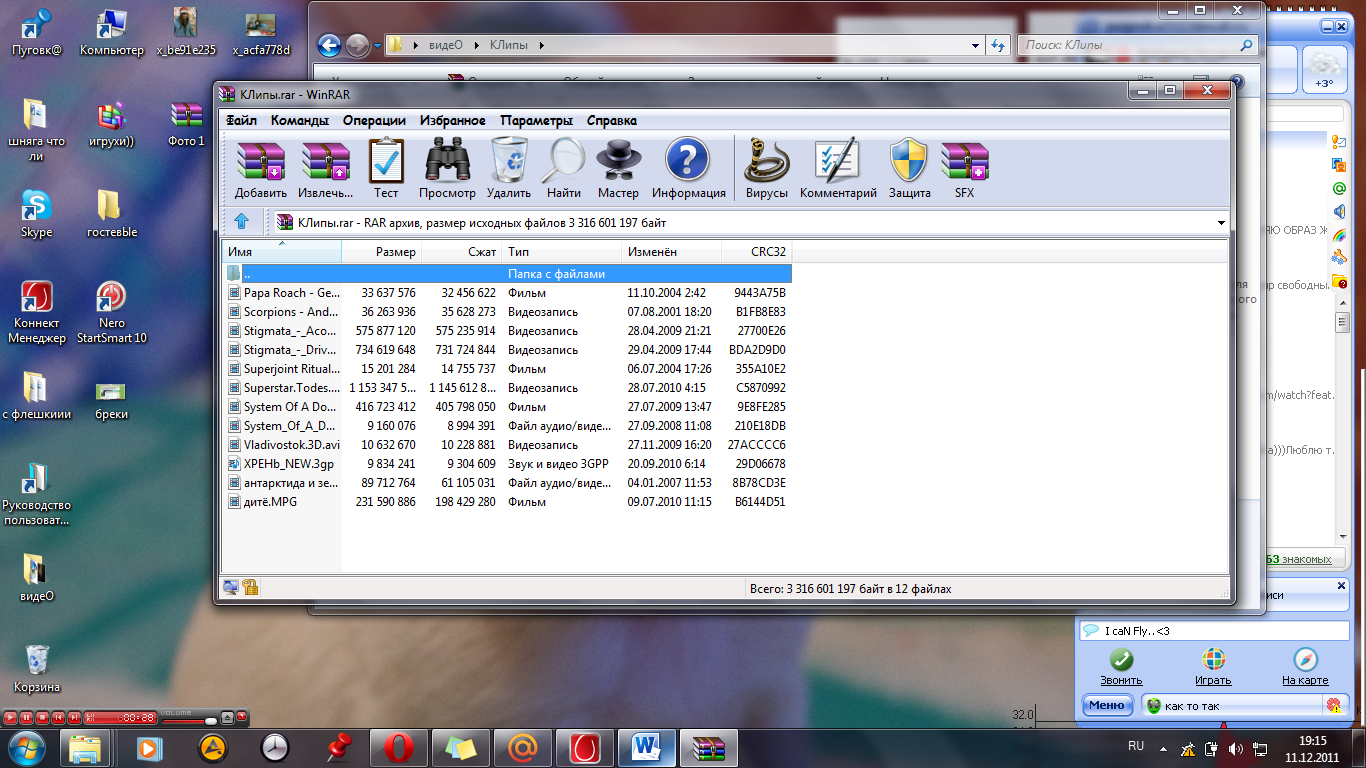Click the Меню button in messenger
Viewport: 1366px width, 768px height.
1108,705
